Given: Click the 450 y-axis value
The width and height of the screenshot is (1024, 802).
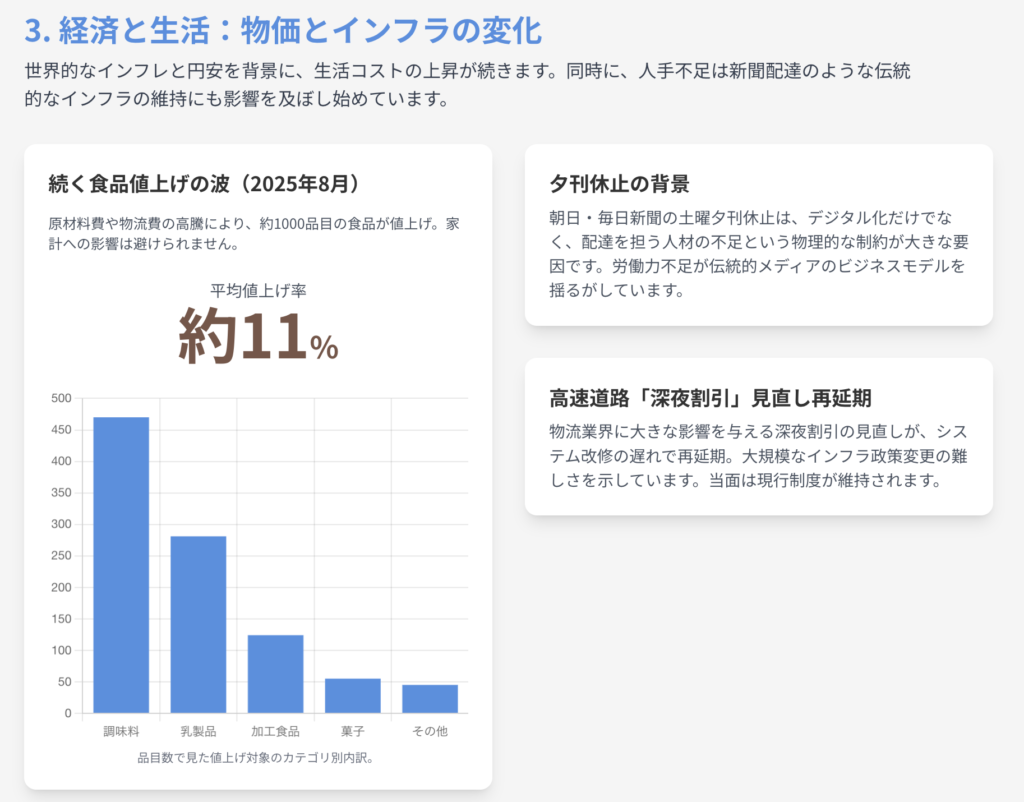Looking at the screenshot, I should click(61, 430).
